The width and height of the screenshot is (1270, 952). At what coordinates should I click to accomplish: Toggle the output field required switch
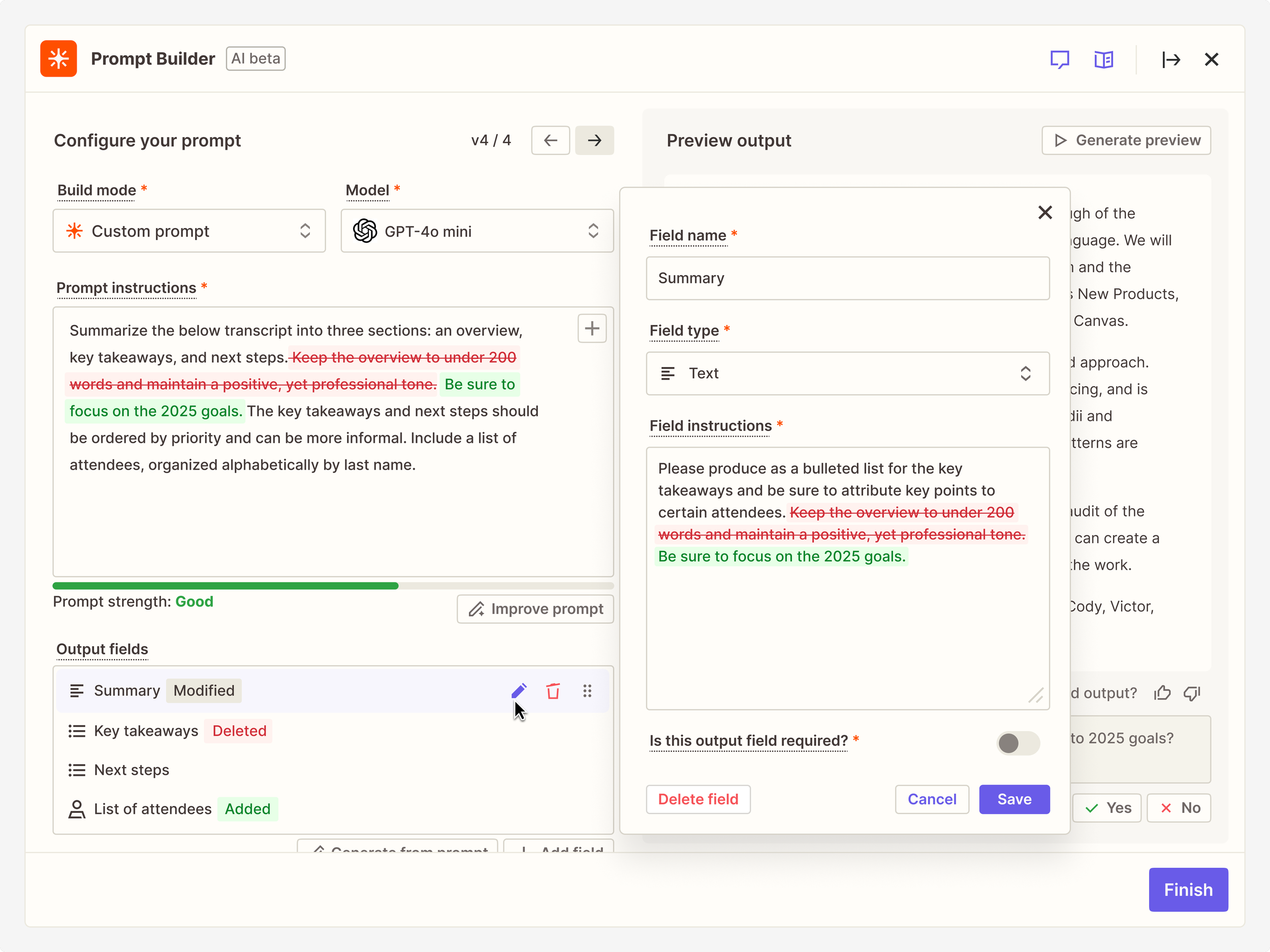[1018, 743]
